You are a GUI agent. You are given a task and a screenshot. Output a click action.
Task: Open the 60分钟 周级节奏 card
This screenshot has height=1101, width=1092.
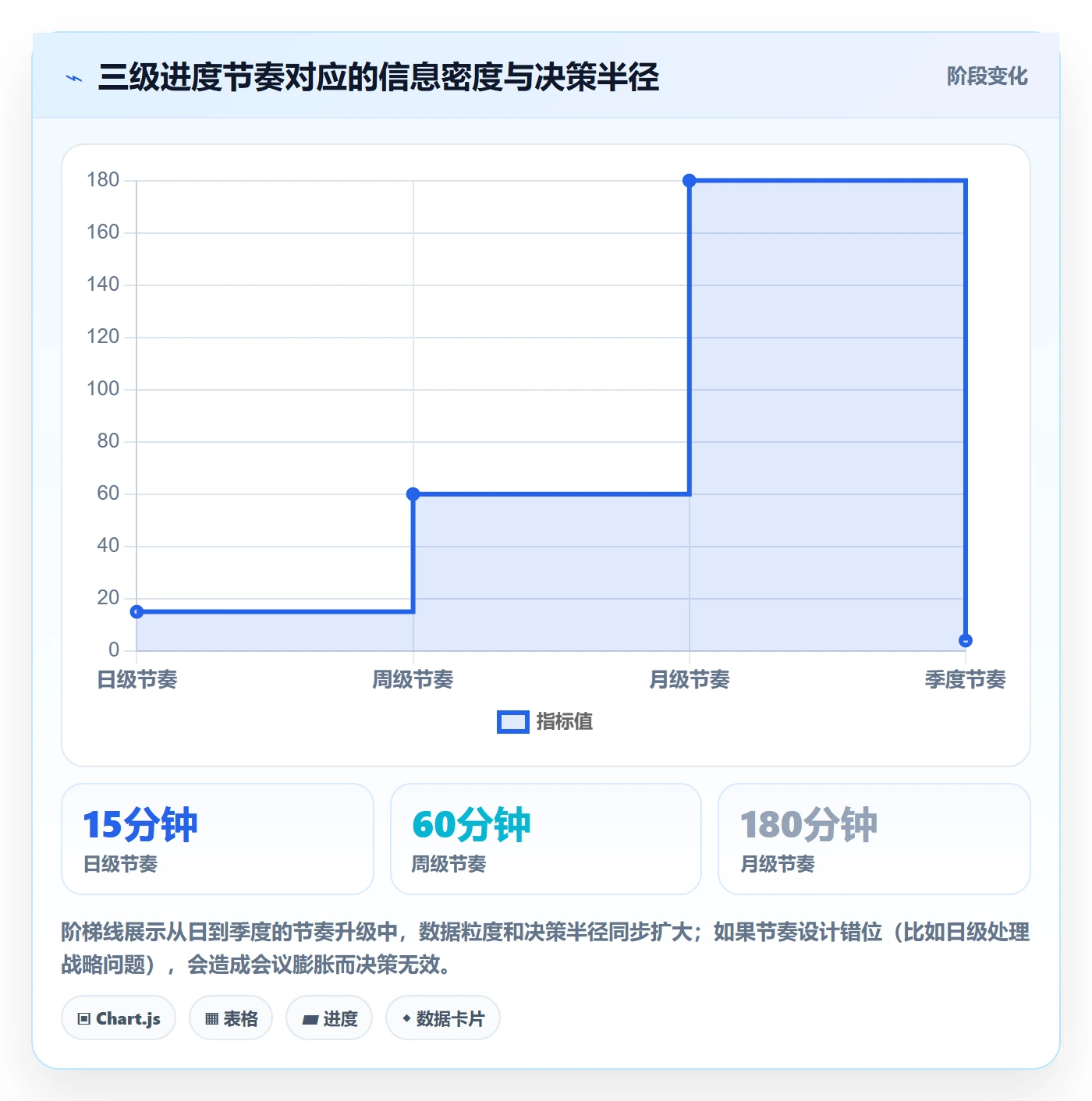(546, 839)
